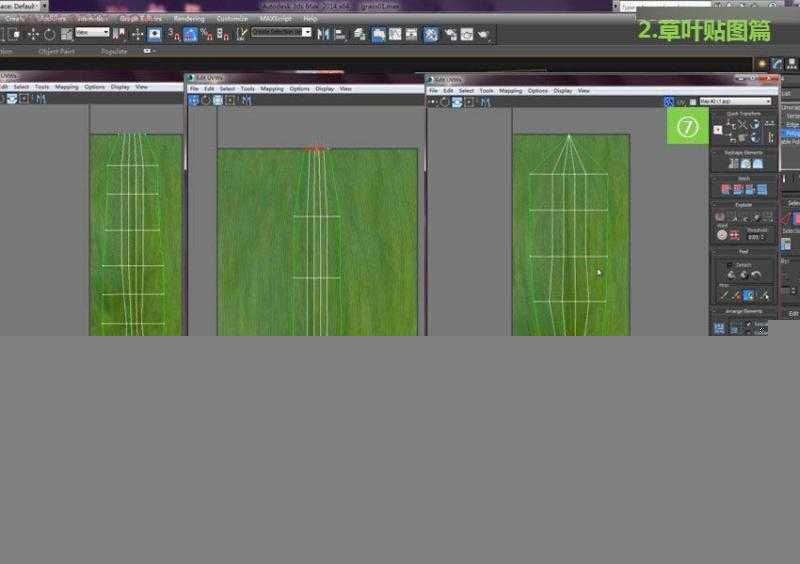Click the Relax icon in Reshape Elements
The height and width of the screenshot is (564, 800).
745,163
